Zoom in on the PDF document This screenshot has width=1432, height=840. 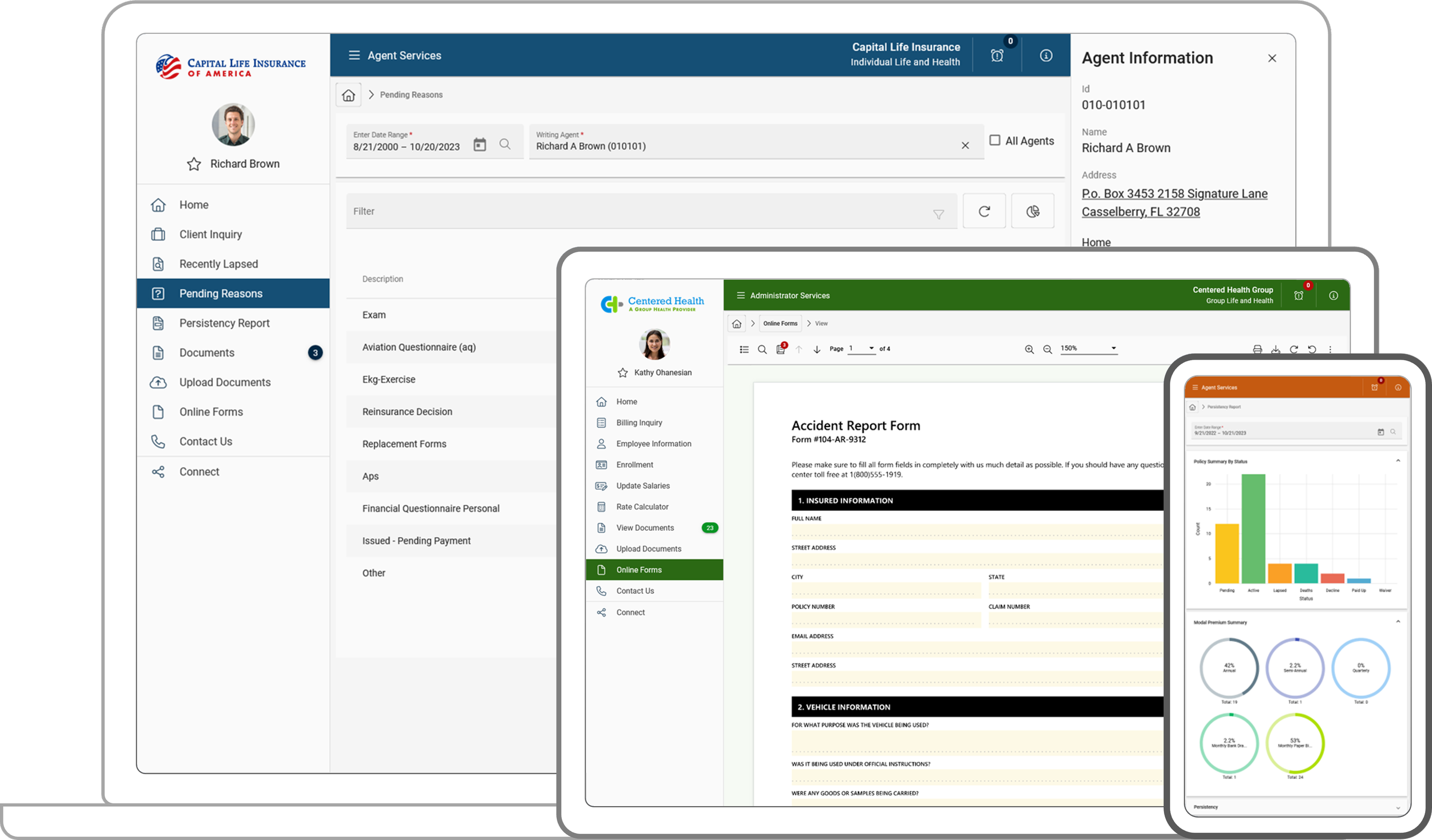point(1029,349)
